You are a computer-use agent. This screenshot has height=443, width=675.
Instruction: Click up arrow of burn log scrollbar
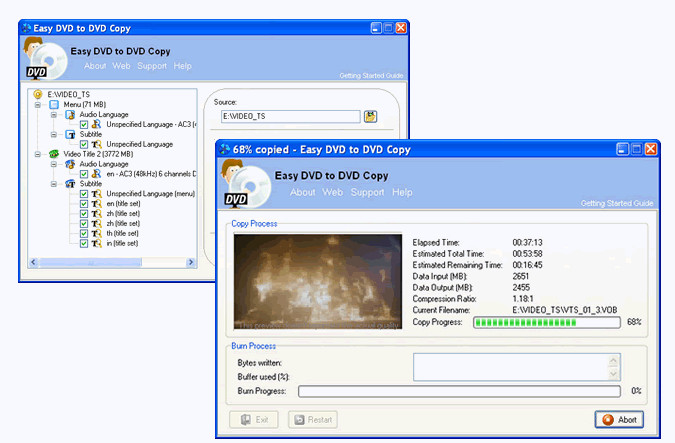pos(613,360)
